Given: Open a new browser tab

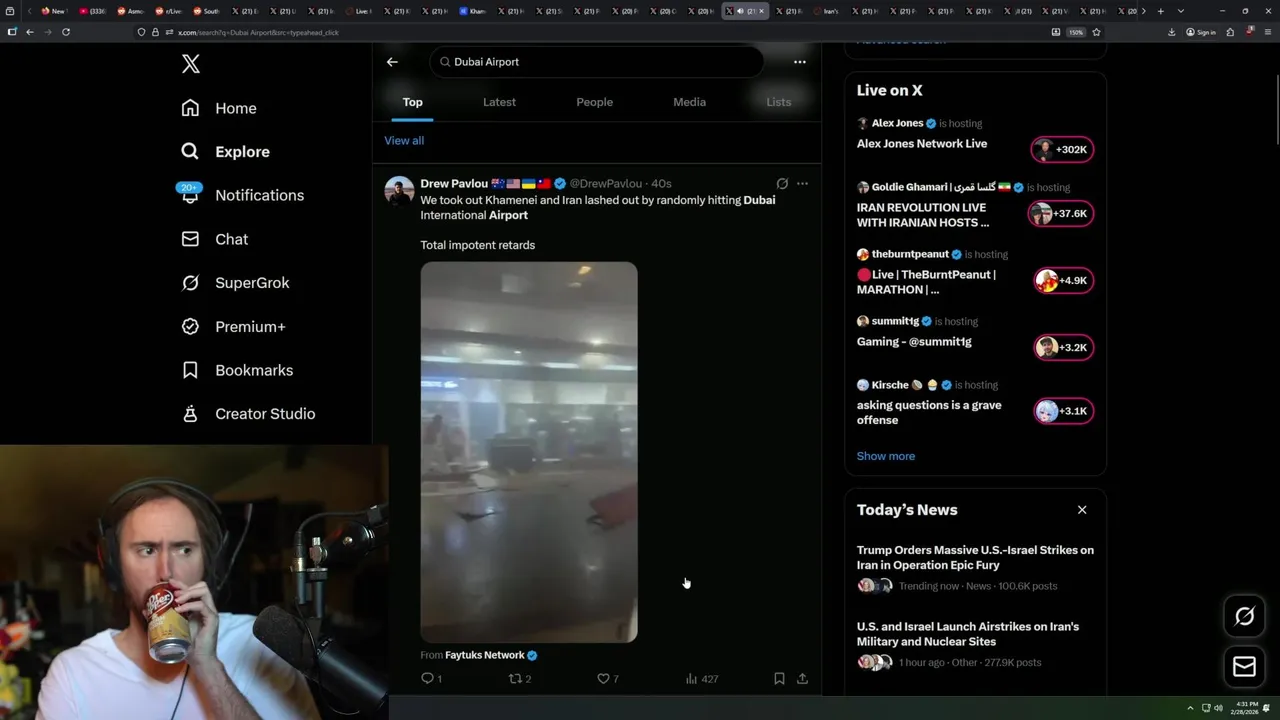Looking at the screenshot, I should point(1160,11).
